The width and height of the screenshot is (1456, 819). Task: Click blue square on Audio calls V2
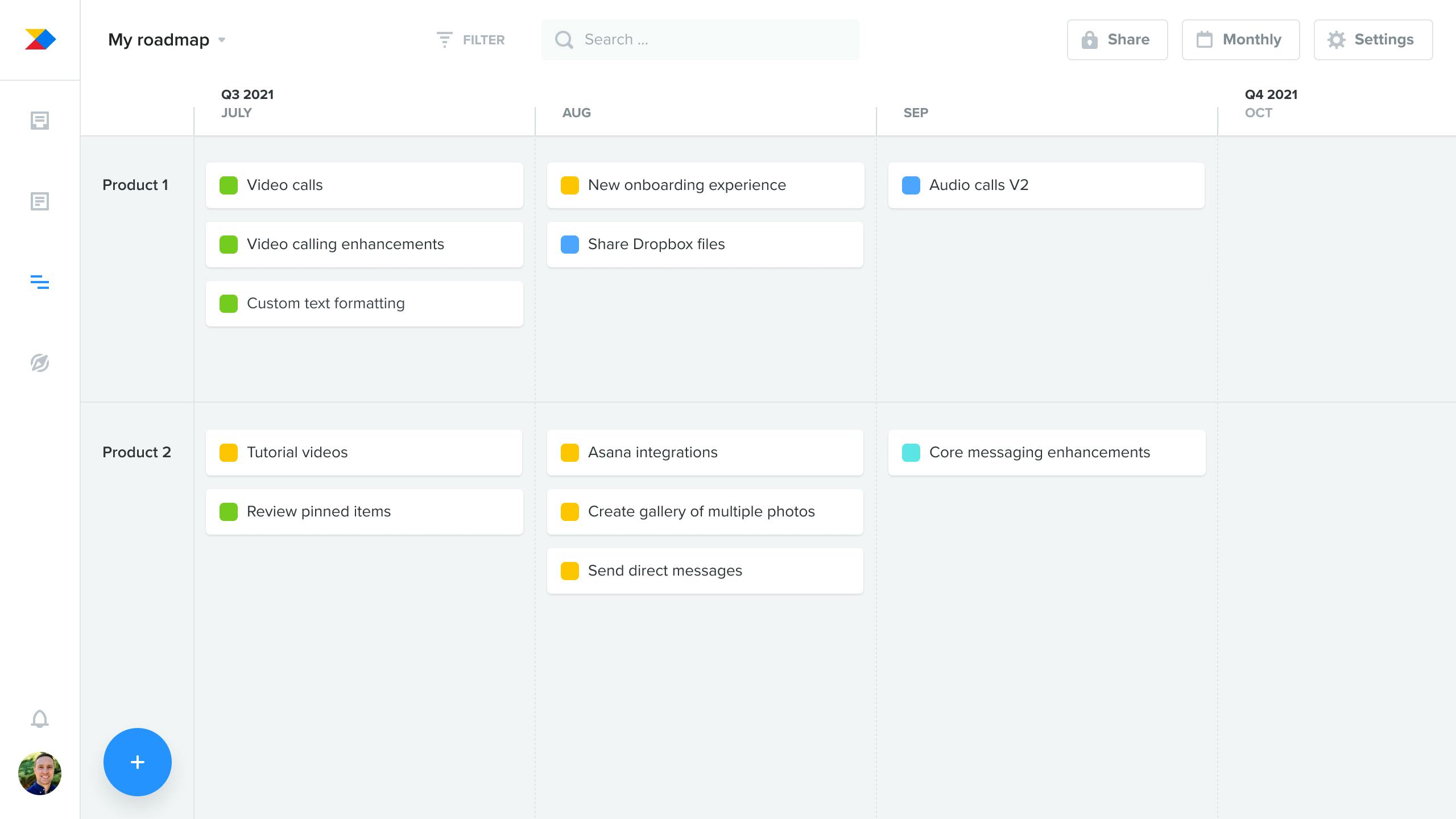(911, 185)
